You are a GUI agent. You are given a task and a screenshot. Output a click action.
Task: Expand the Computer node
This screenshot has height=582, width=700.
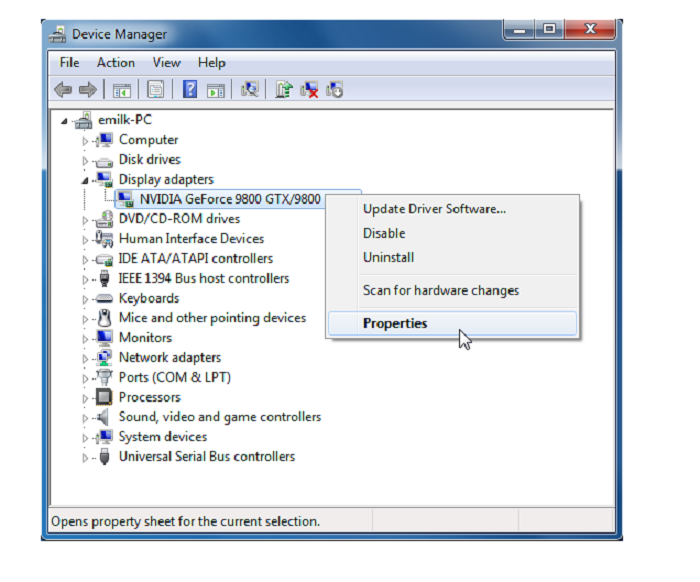tap(85, 141)
